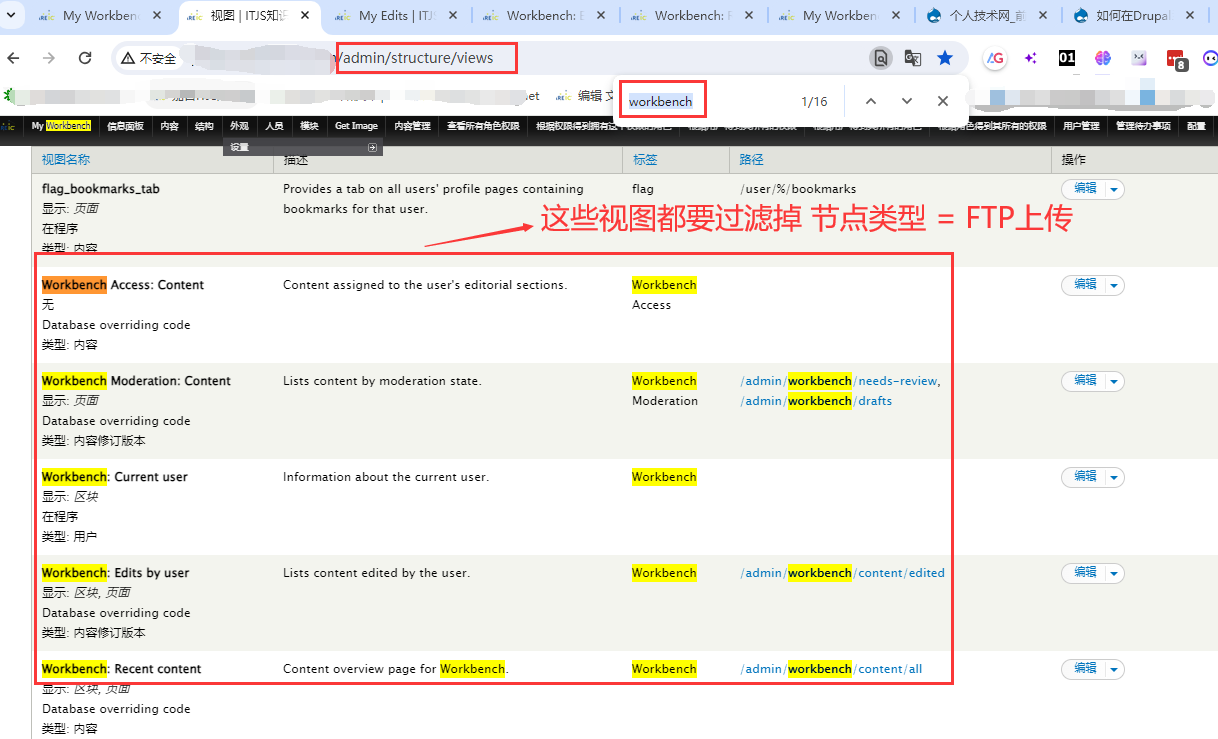The height and width of the screenshot is (739, 1218).
Task: Expand actions dropdown for Workbench Access: Content
Action: pyautogui.click(x=1114, y=285)
